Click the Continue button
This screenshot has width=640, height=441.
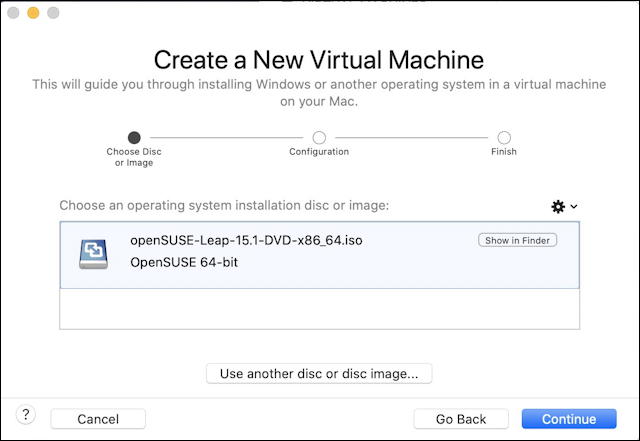click(569, 419)
